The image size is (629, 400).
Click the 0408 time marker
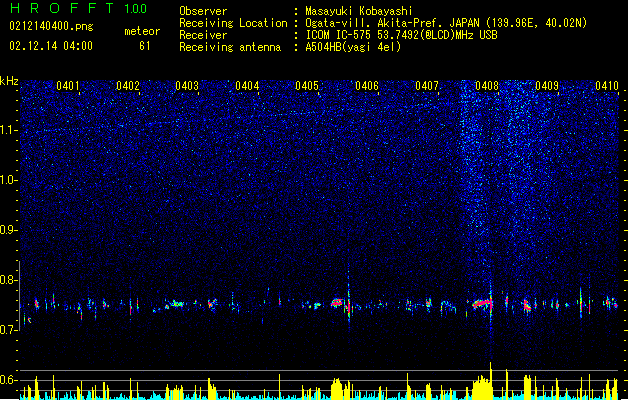coord(487,86)
